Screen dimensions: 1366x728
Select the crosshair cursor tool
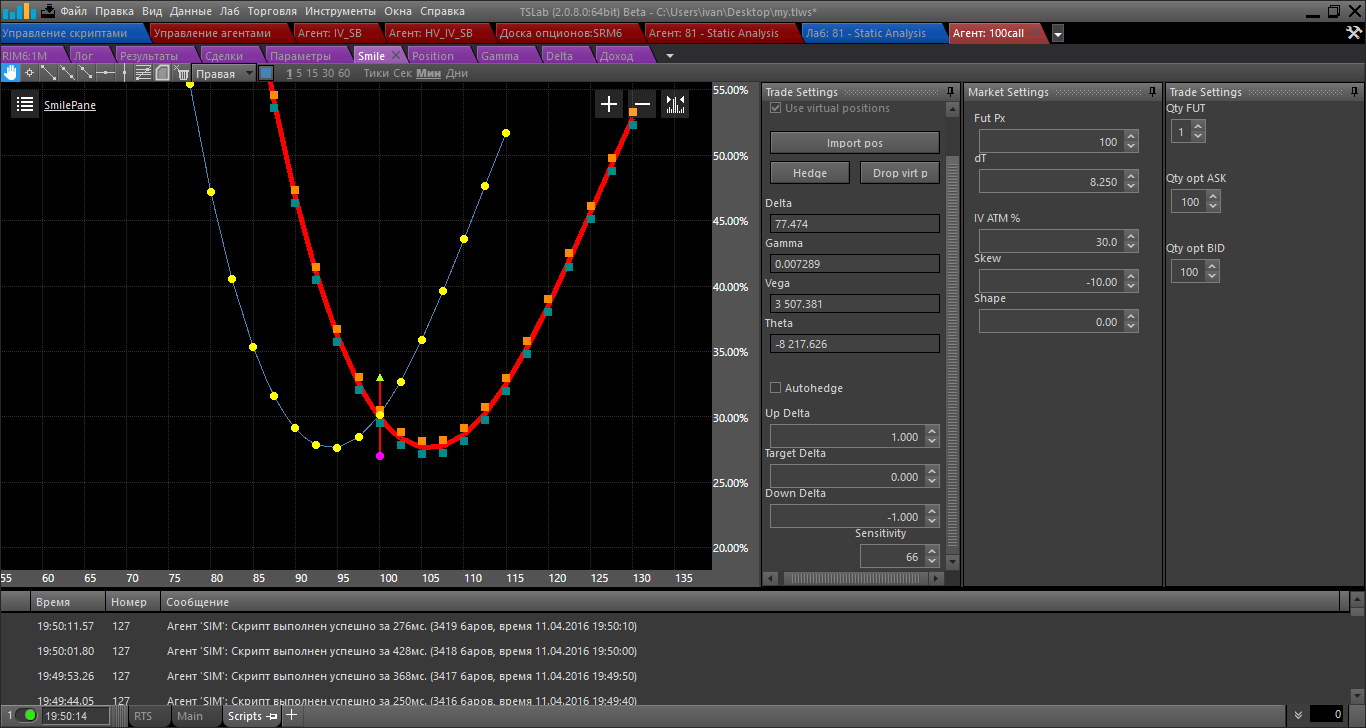[x=29, y=73]
